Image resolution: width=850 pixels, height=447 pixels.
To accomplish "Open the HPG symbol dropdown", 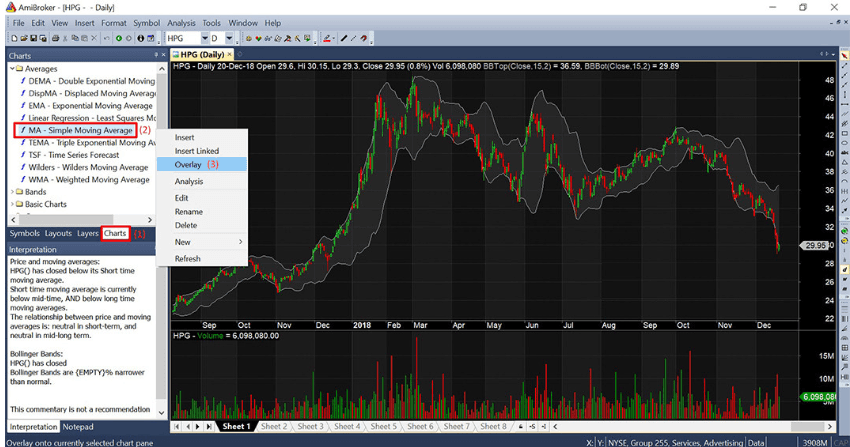I will (x=205, y=38).
